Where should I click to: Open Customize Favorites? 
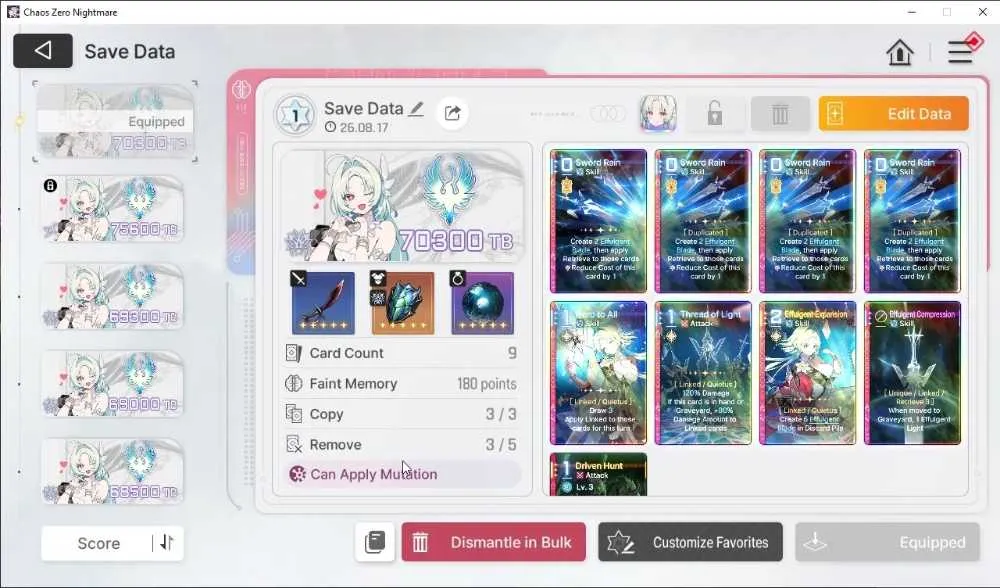click(x=690, y=542)
